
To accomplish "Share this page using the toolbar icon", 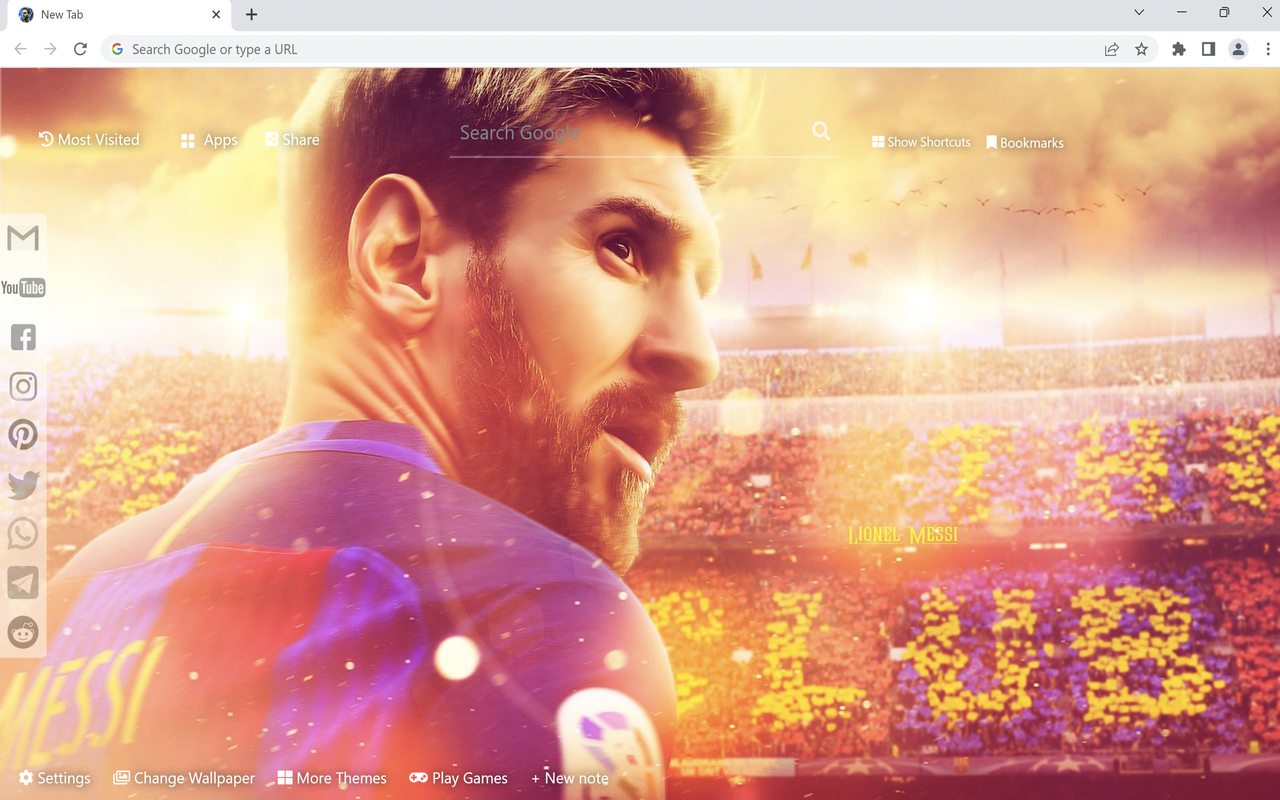I will (1111, 49).
